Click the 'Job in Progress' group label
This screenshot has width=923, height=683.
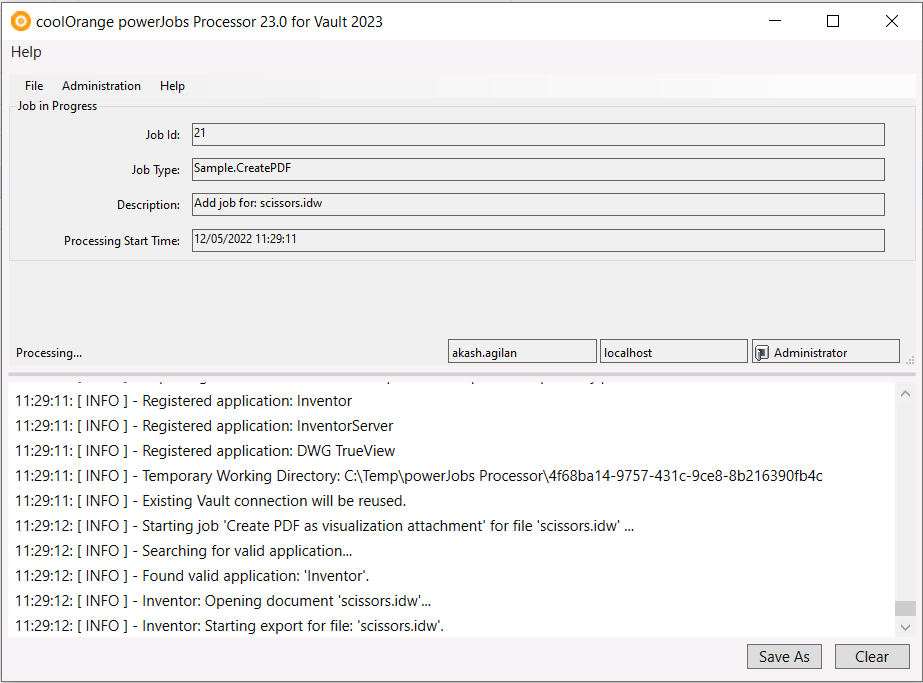[x=57, y=106]
